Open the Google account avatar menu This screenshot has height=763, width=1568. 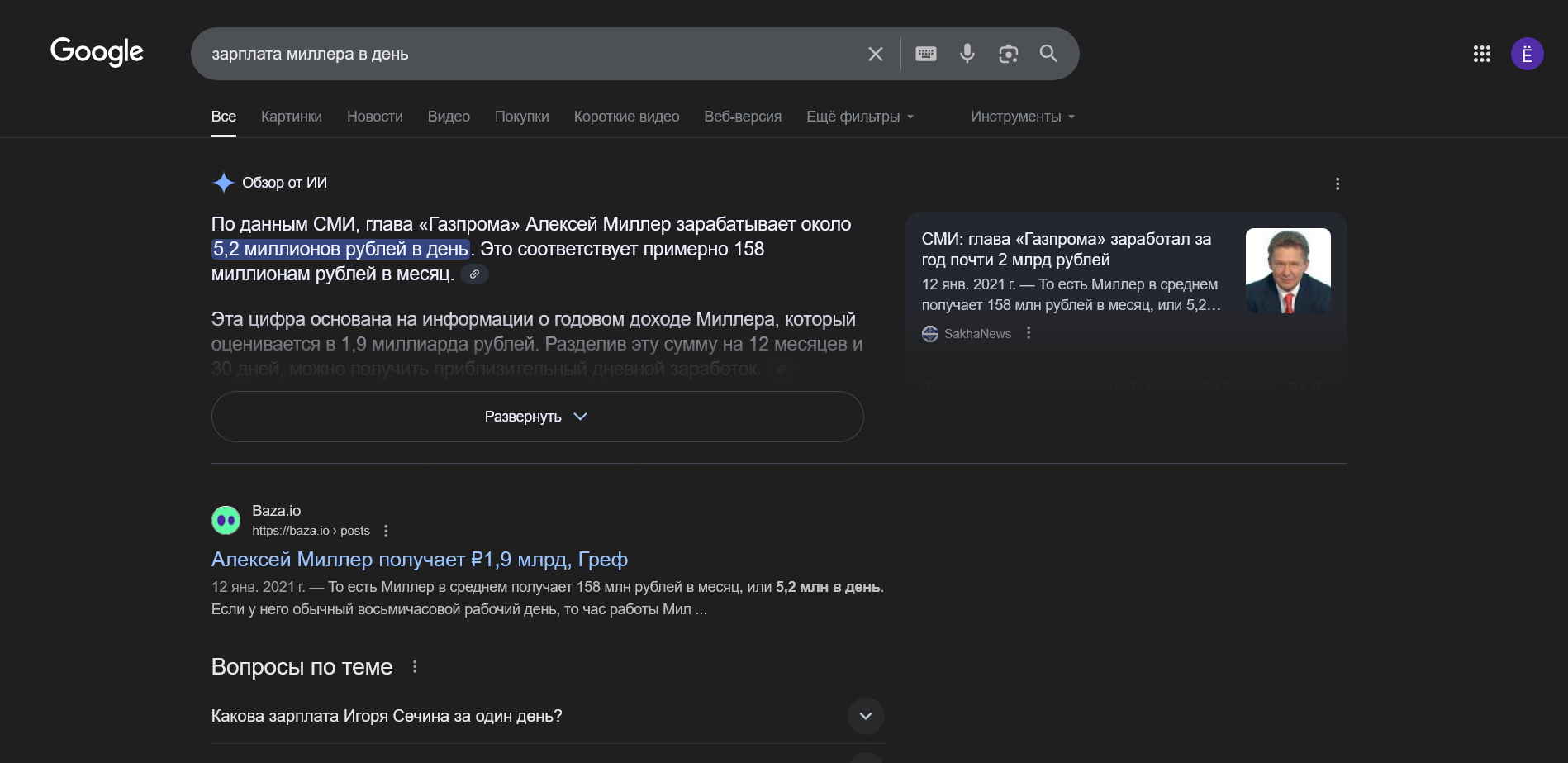(x=1528, y=54)
